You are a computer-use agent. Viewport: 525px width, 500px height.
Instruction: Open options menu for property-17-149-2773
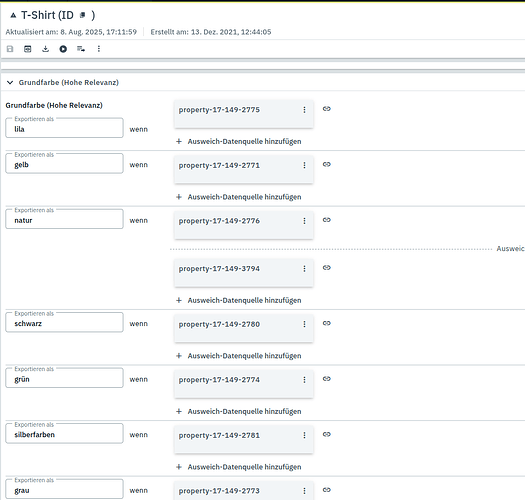pyautogui.click(x=304, y=491)
